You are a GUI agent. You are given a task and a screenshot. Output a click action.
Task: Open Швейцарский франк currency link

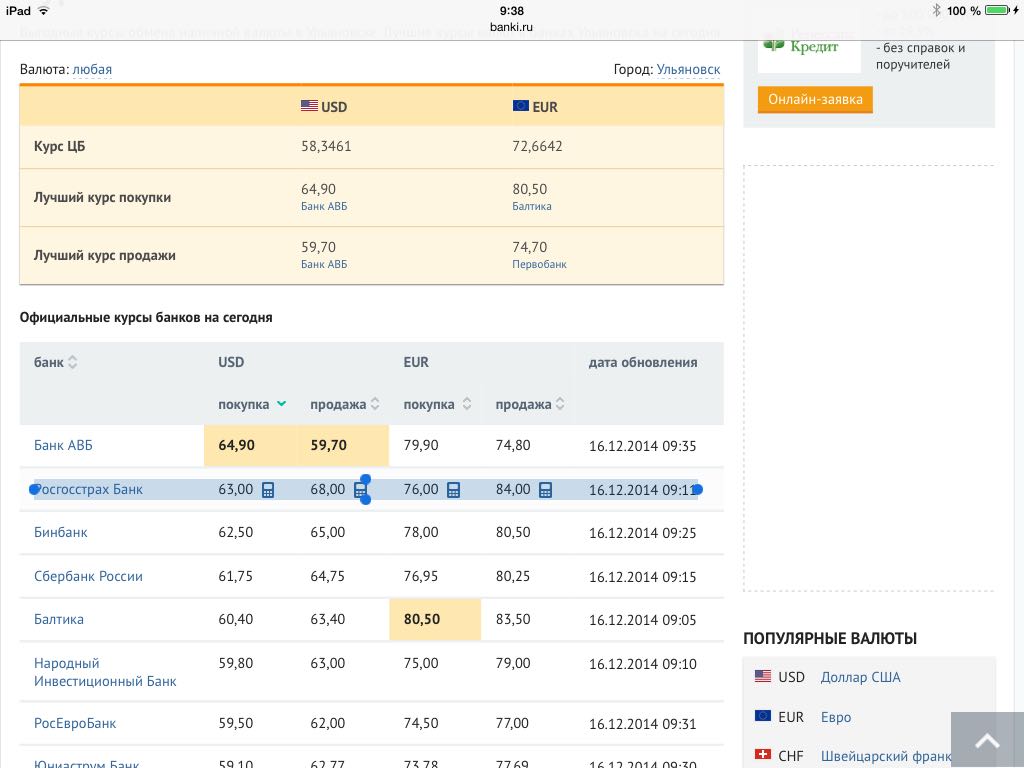pyautogui.click(x=886, y=756)
